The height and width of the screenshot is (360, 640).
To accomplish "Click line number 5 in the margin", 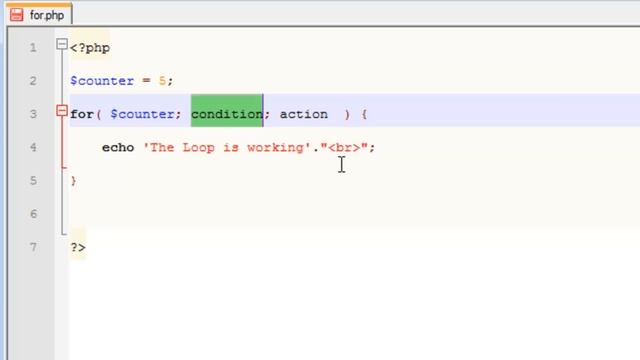I will [33, 181].
